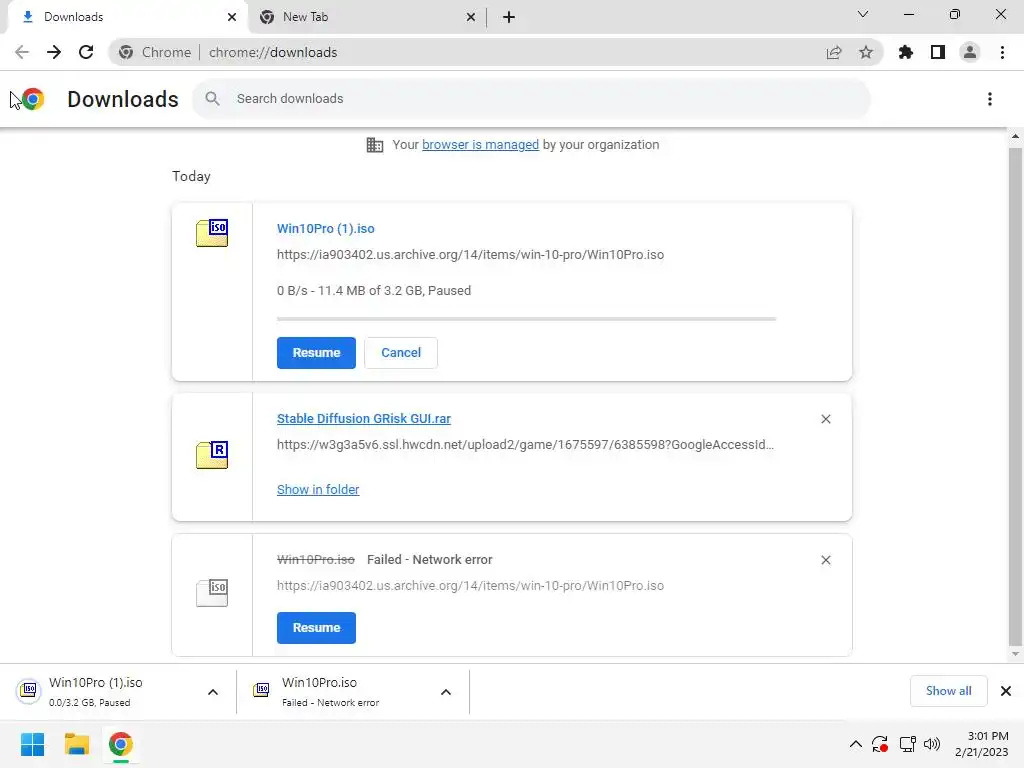Click the Chrome taskbar icon
The width and height of the screenshot is (1024, 768).
click(120, 744)
